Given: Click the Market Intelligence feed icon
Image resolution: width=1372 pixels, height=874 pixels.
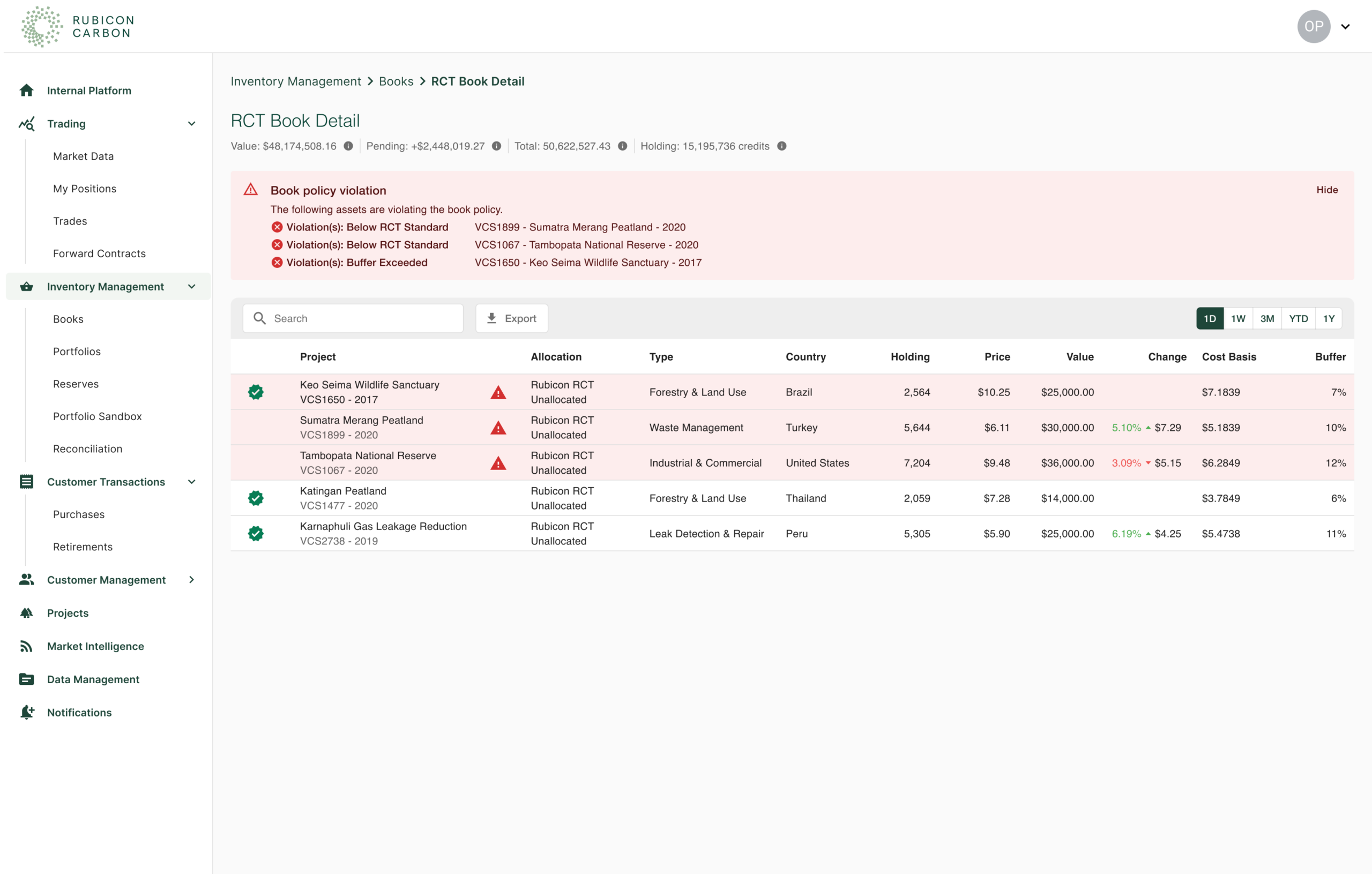Looking at the screenshot, I should coord(26,646).
